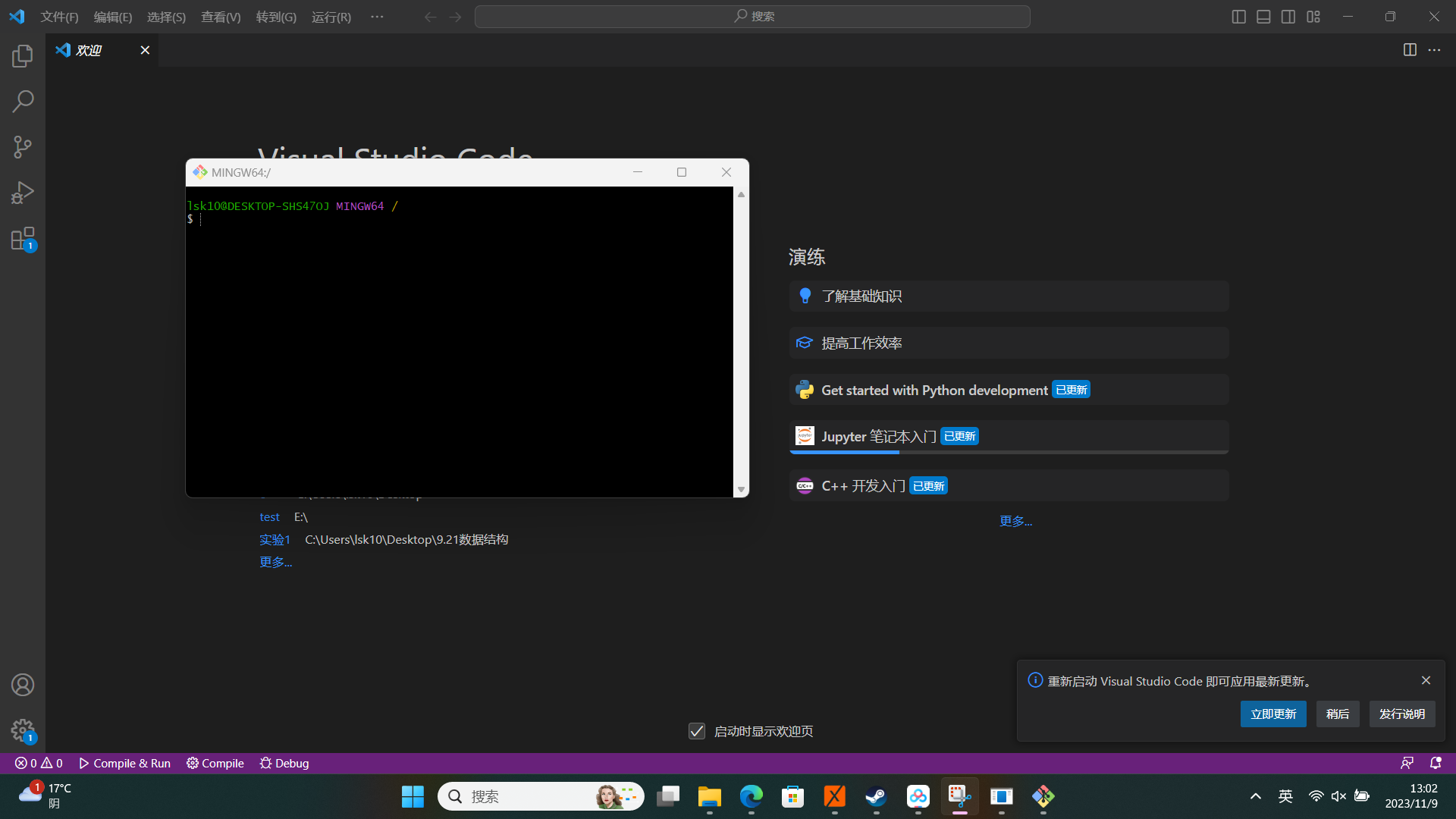Switch the 英 input method indicator
Viewport: 1456px width, 819px height.
tap(1285, 796)
